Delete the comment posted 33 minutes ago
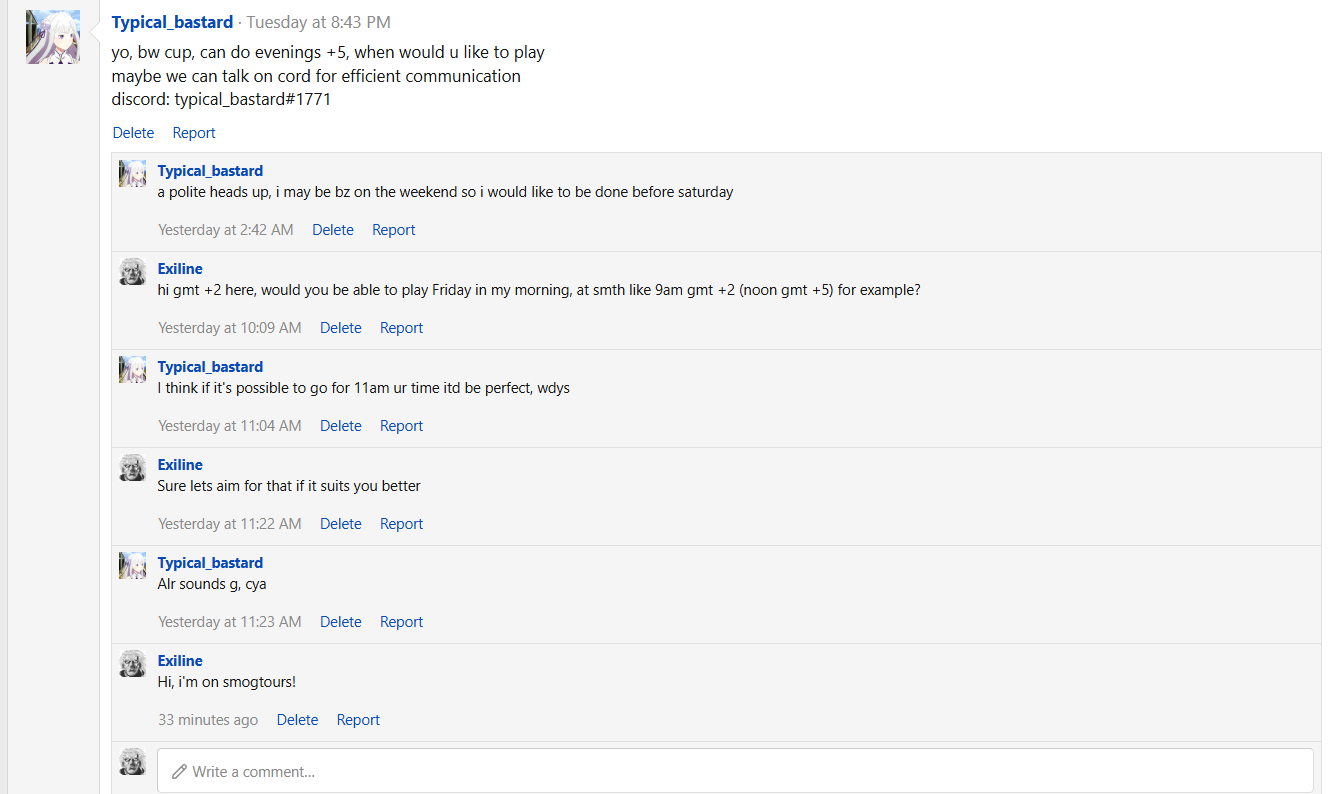Screen dimensions: 1329x794 tap(297, 720)
